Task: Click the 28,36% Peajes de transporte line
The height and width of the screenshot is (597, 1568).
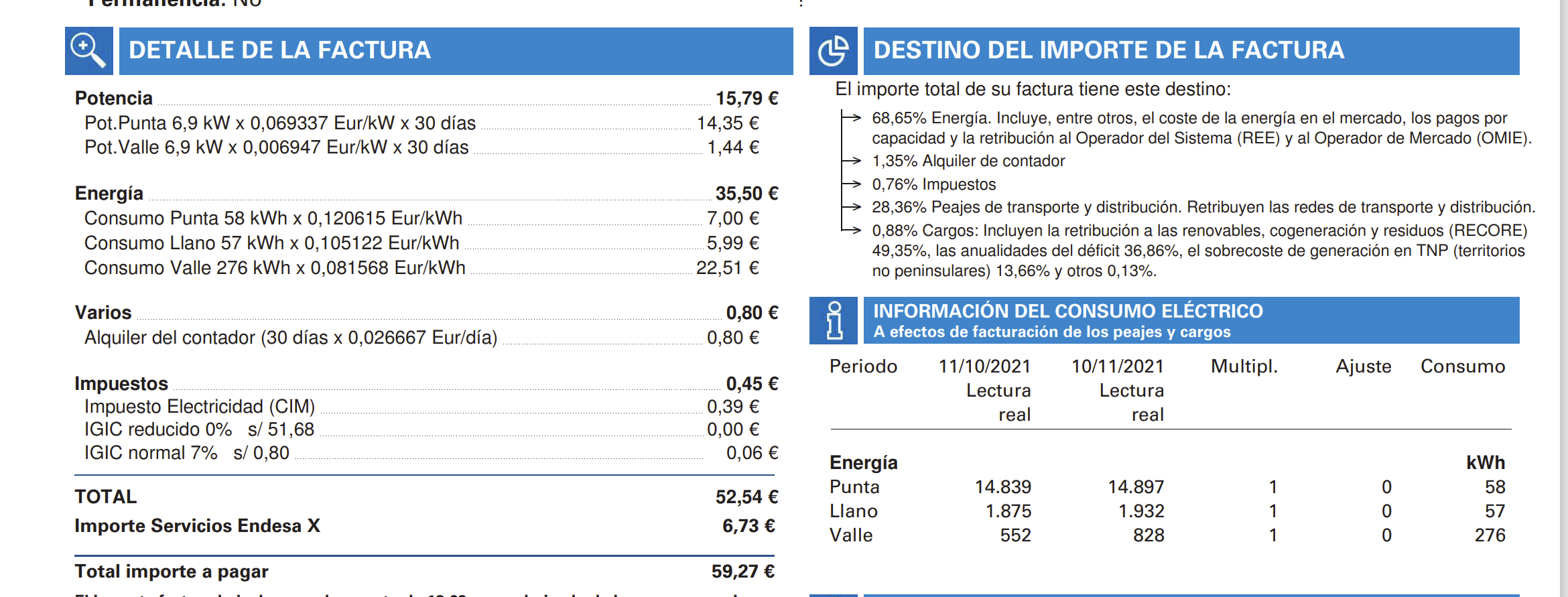Action: point(1203,208)
